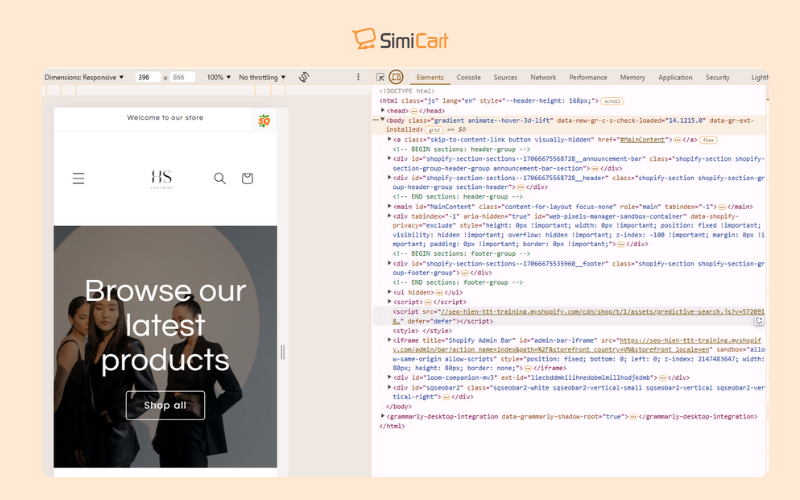Click the copy icon beside script line
Image resolution: width=800 pixels, height=500 pixels.
(x=759, y=320)
